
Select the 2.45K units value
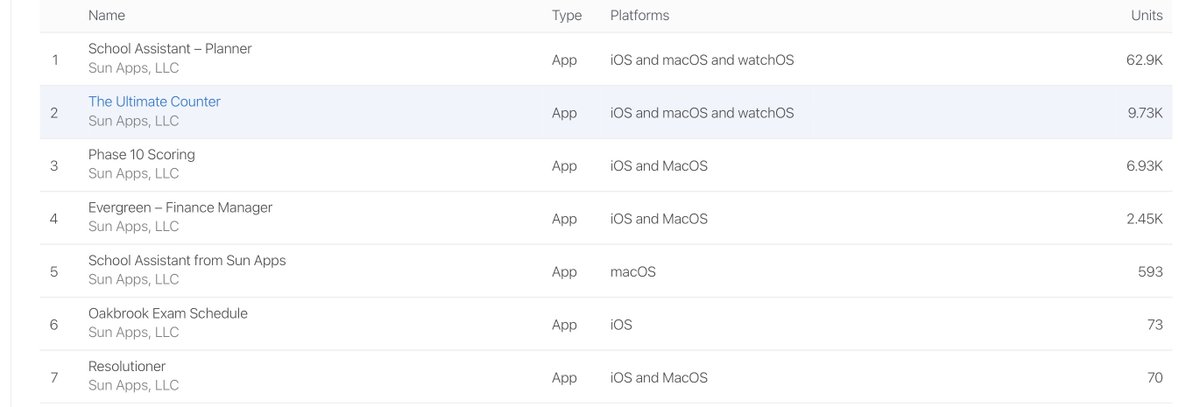point(1144,219)
